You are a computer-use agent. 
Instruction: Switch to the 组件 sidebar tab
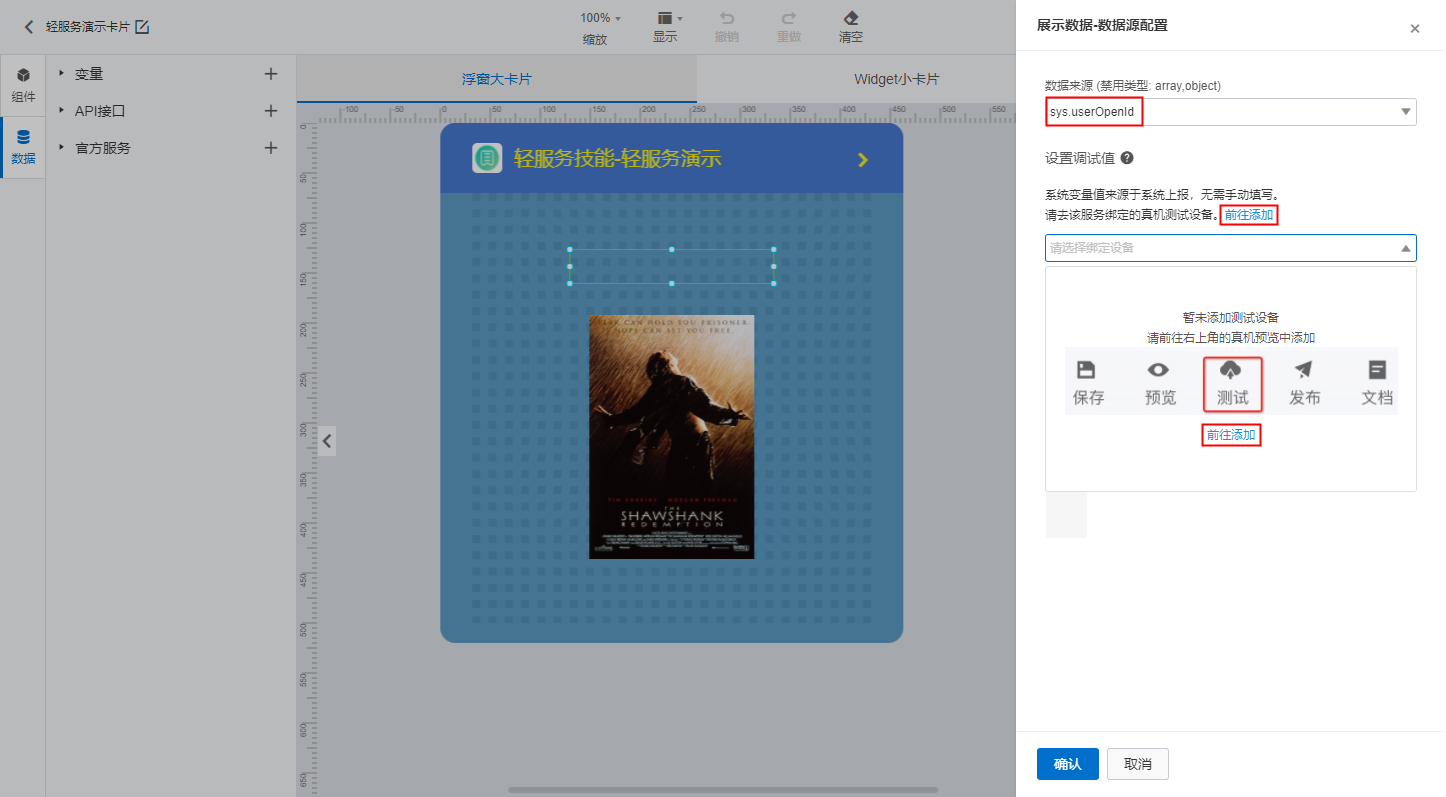pyautogui.click(x=23, y=85)
